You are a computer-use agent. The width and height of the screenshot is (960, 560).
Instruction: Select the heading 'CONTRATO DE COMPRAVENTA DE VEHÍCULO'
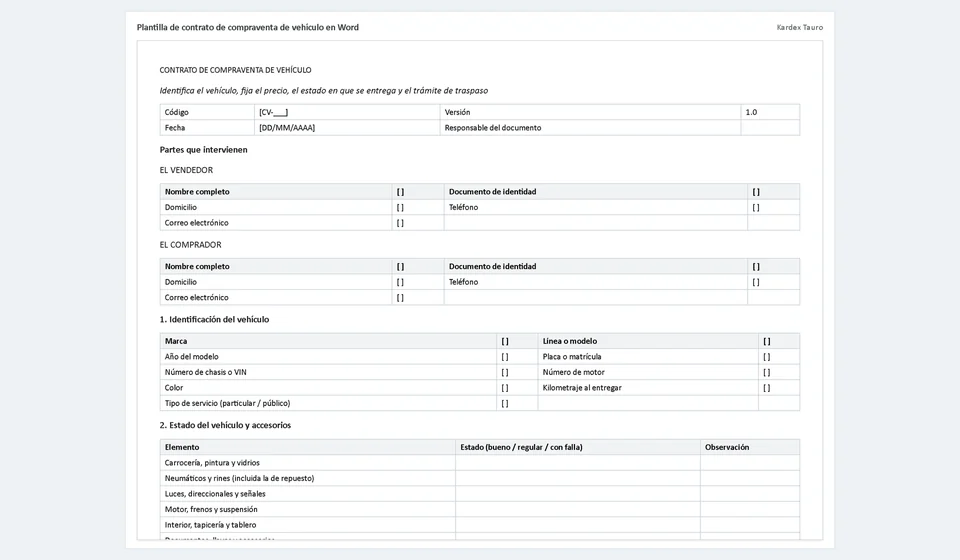click(235, 70)
